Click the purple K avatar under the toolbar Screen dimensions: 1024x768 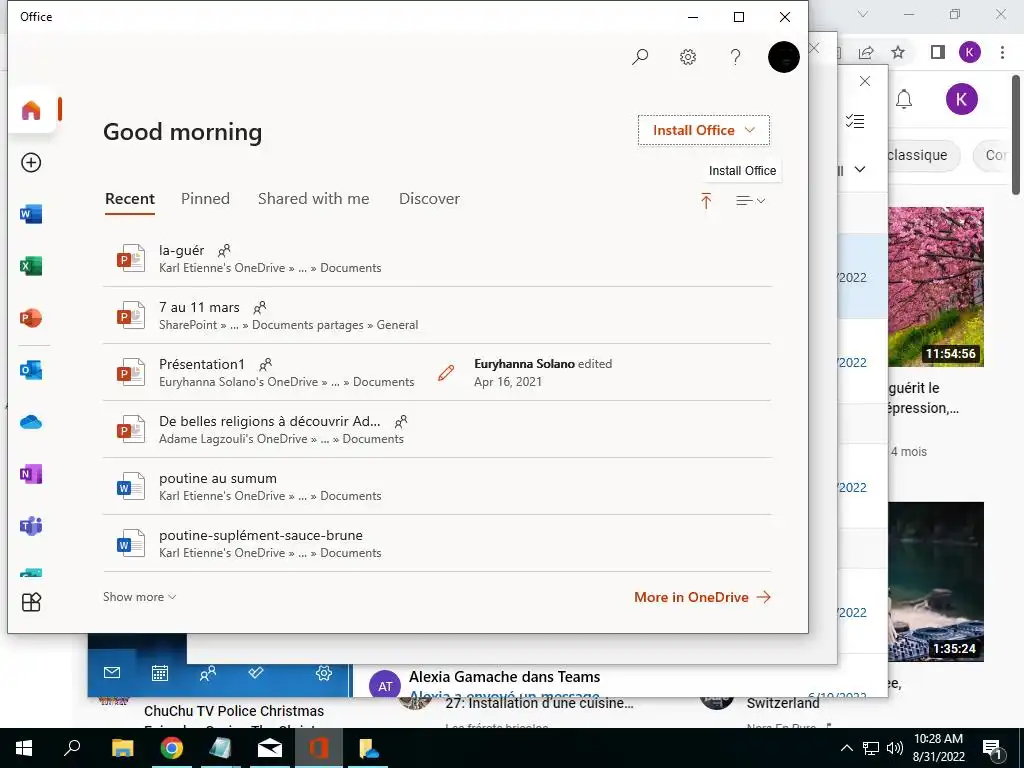[961, 99]
